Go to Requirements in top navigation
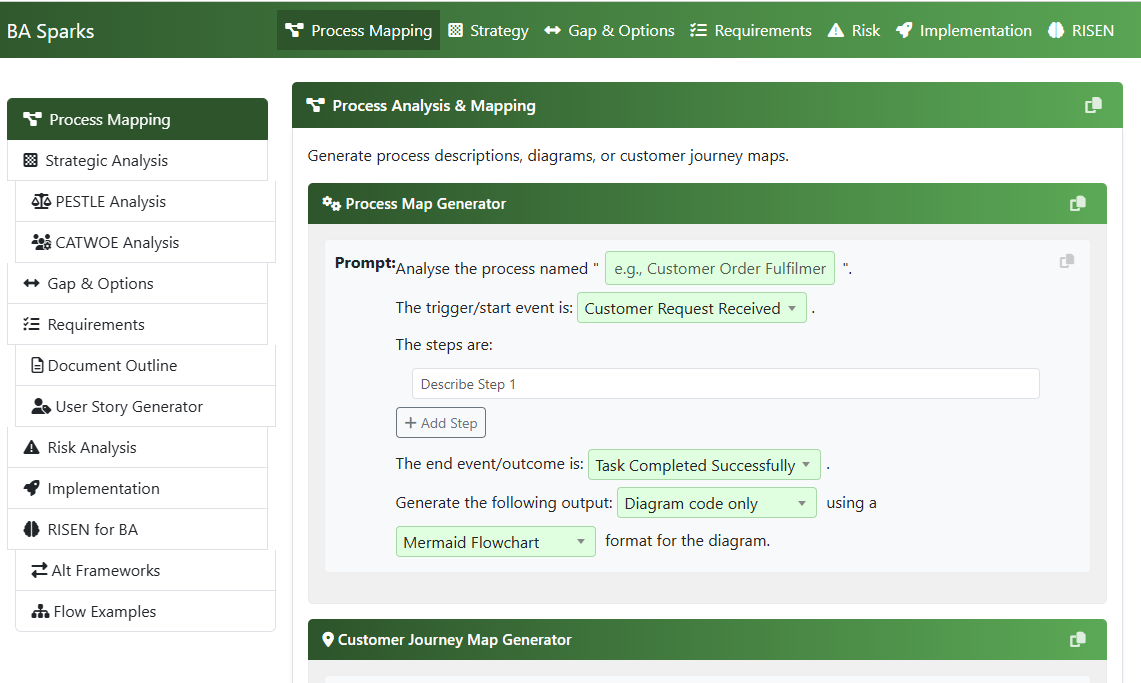The image size is (1141, 683). (x=750, y=31)
